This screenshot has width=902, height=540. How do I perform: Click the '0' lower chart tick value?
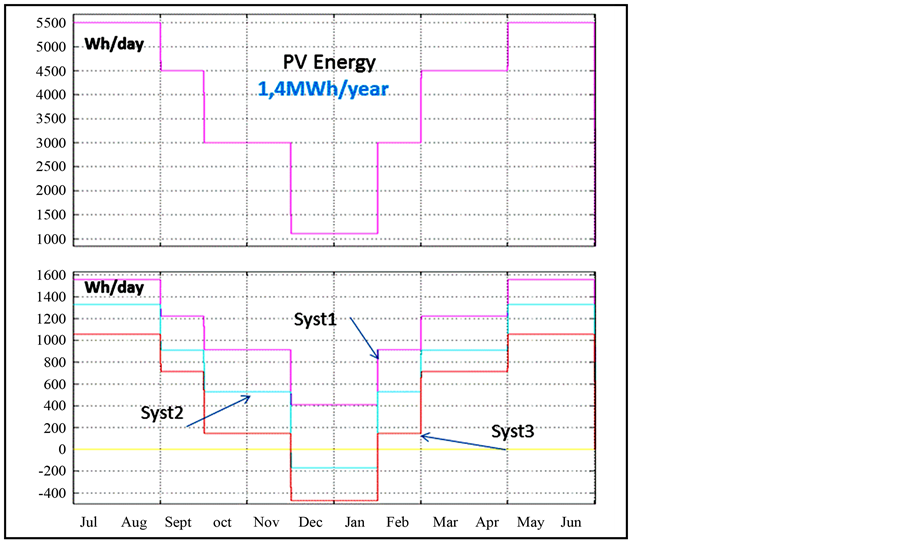pyautogui.click(x=62, y=449)
